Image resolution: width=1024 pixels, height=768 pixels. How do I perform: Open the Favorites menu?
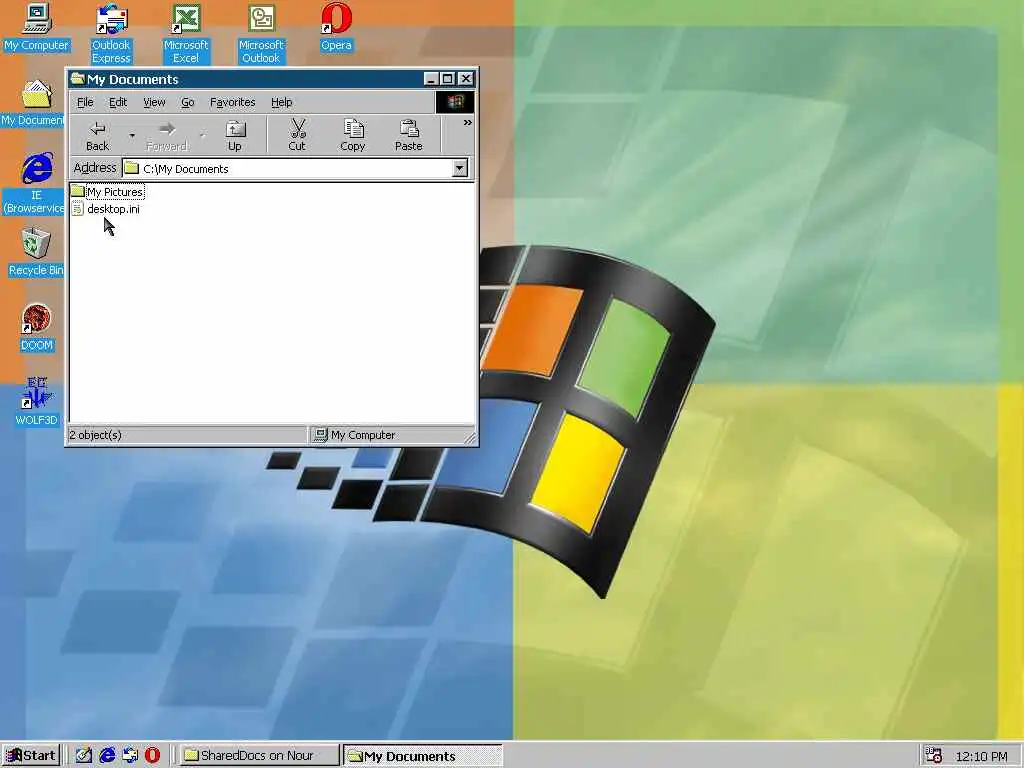(x=232, y=103)
